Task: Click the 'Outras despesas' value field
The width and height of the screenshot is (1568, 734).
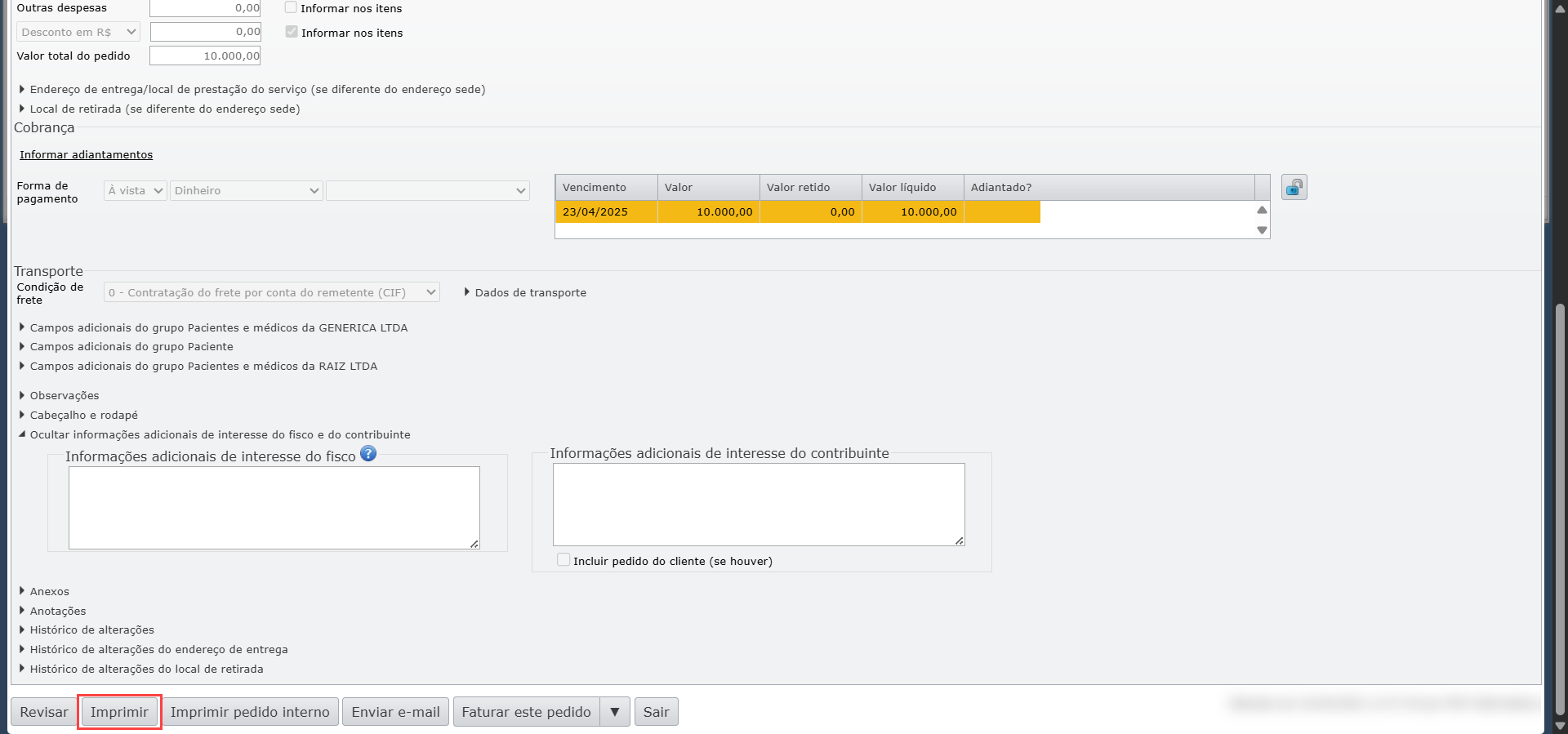Action: click(205, 8)
